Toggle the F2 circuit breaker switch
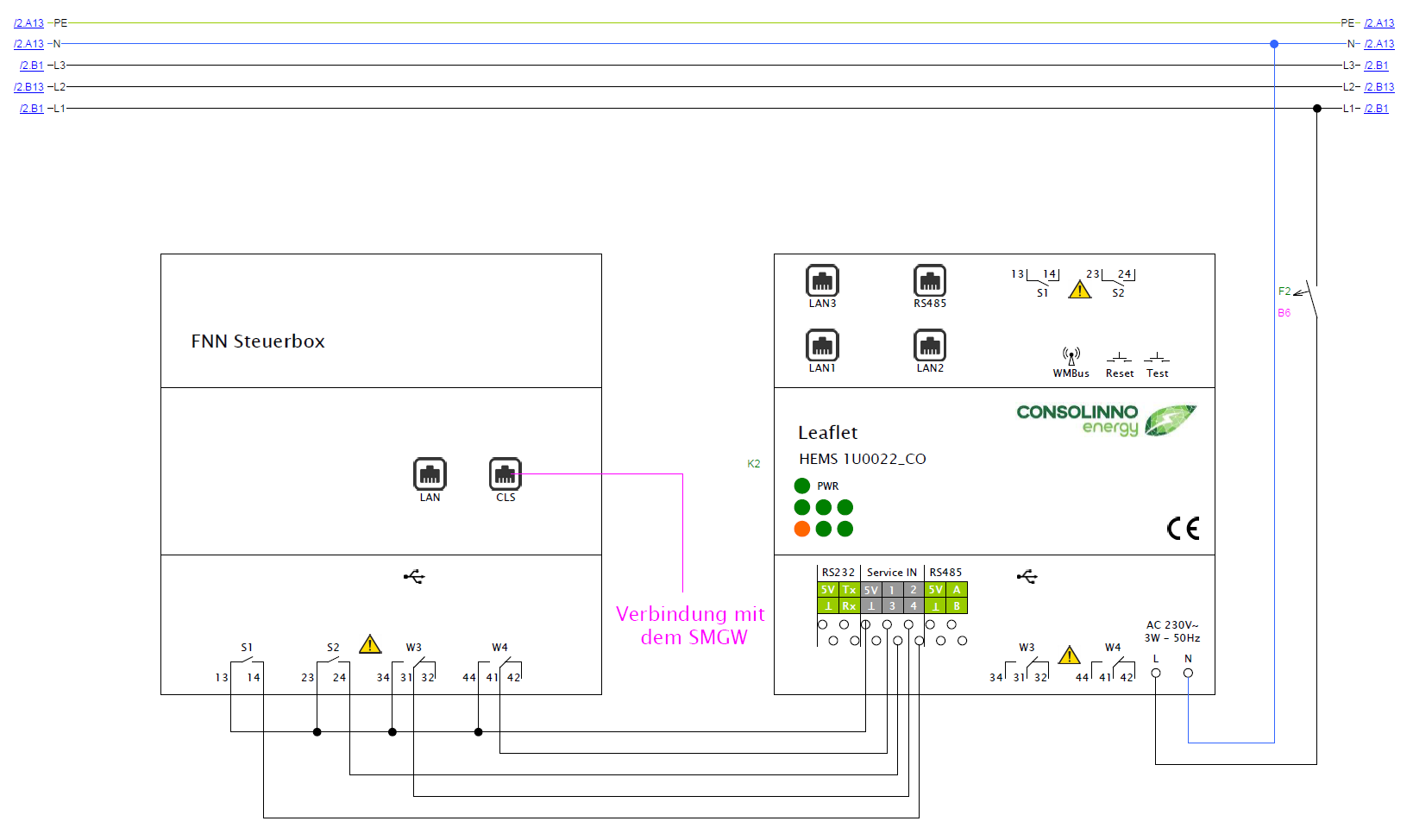1413x840 pixels. point(1311,298)
